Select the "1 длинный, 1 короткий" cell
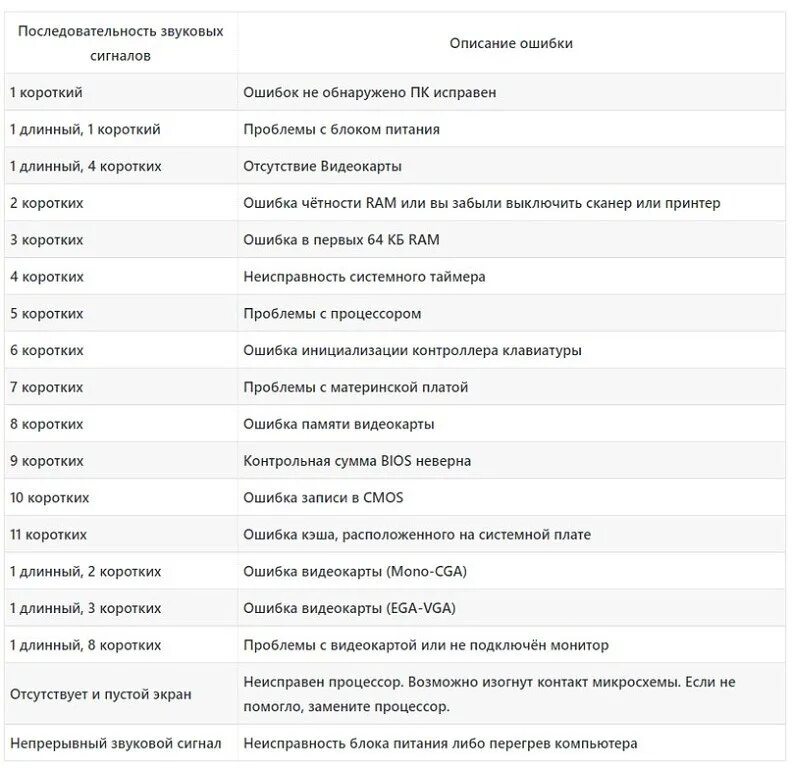 tap(85, 129)
